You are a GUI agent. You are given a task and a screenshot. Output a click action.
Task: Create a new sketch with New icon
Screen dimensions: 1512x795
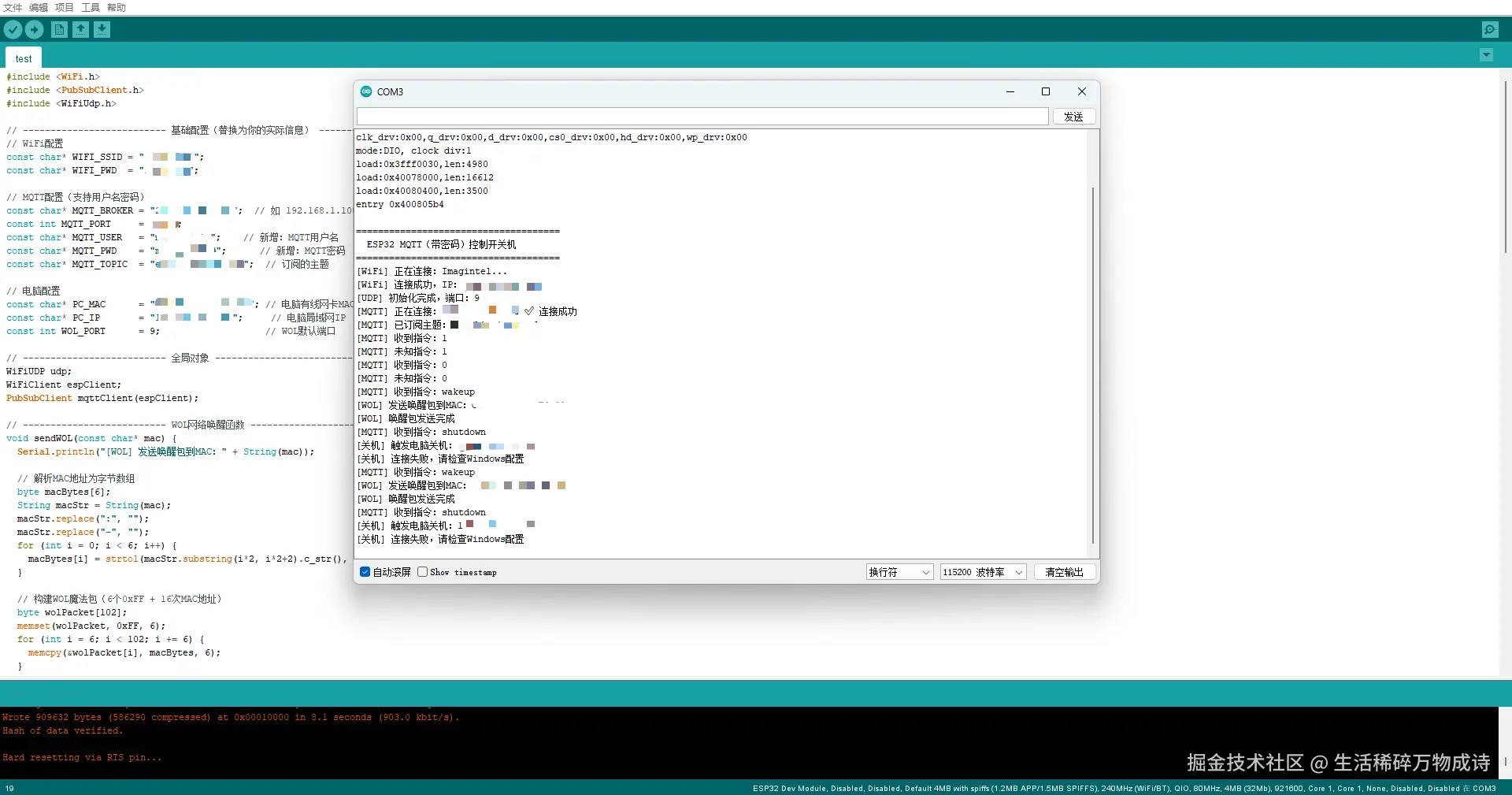(59, 30)
